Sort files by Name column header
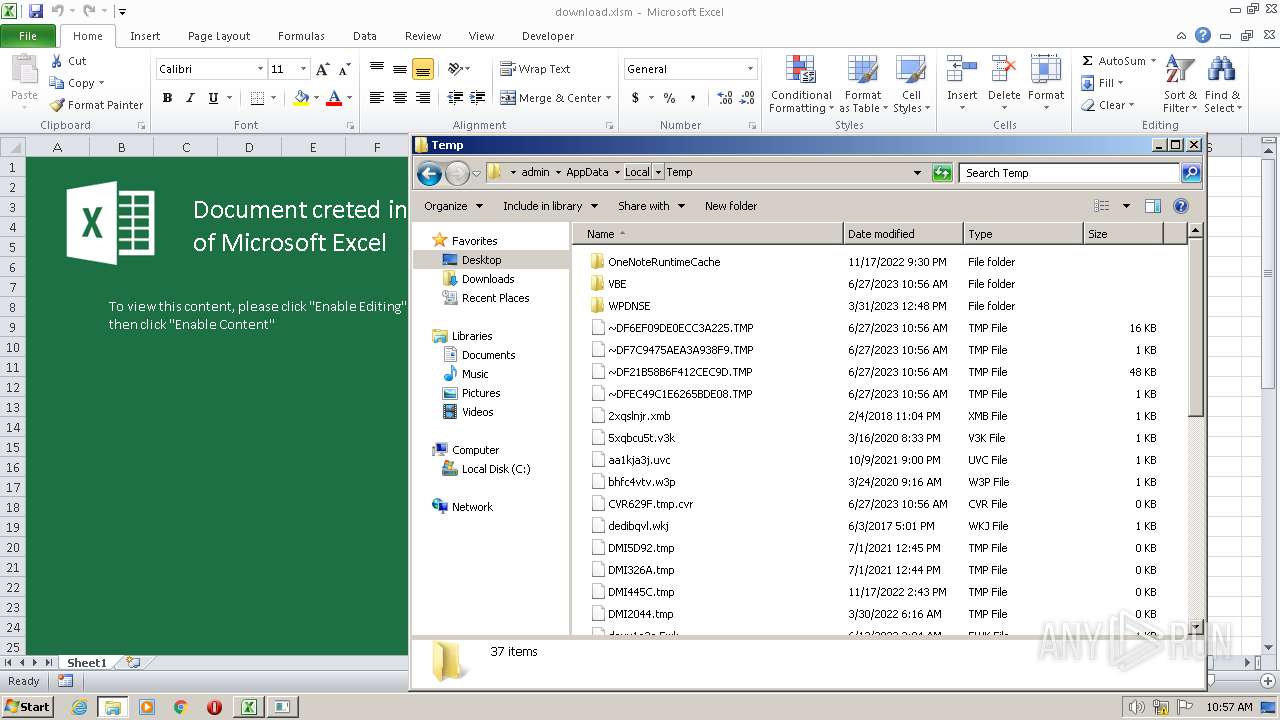The image size is (1280, 720). 708,234
